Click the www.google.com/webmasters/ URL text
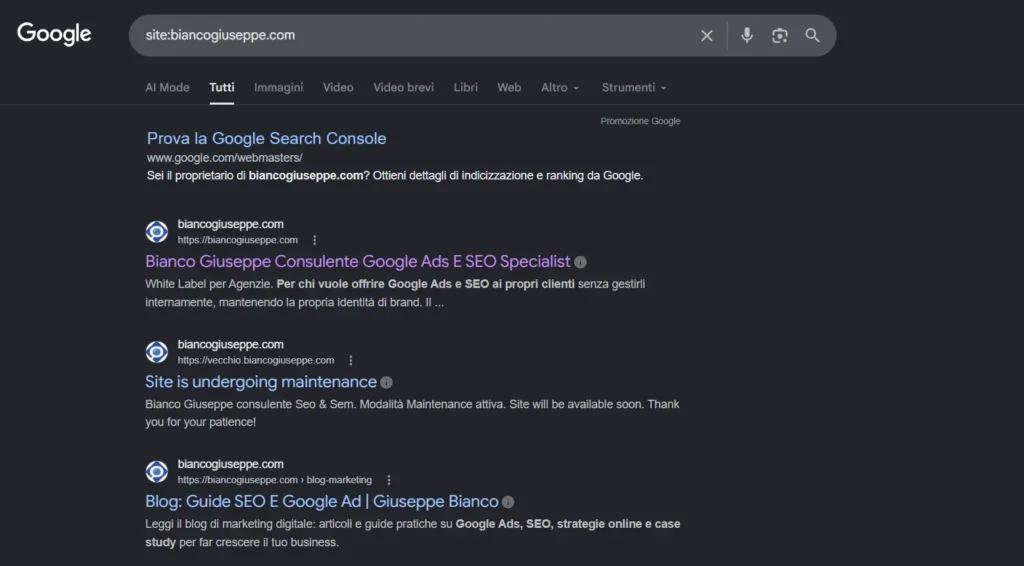Screen dimensions: 1024x566 pos(225,158)
